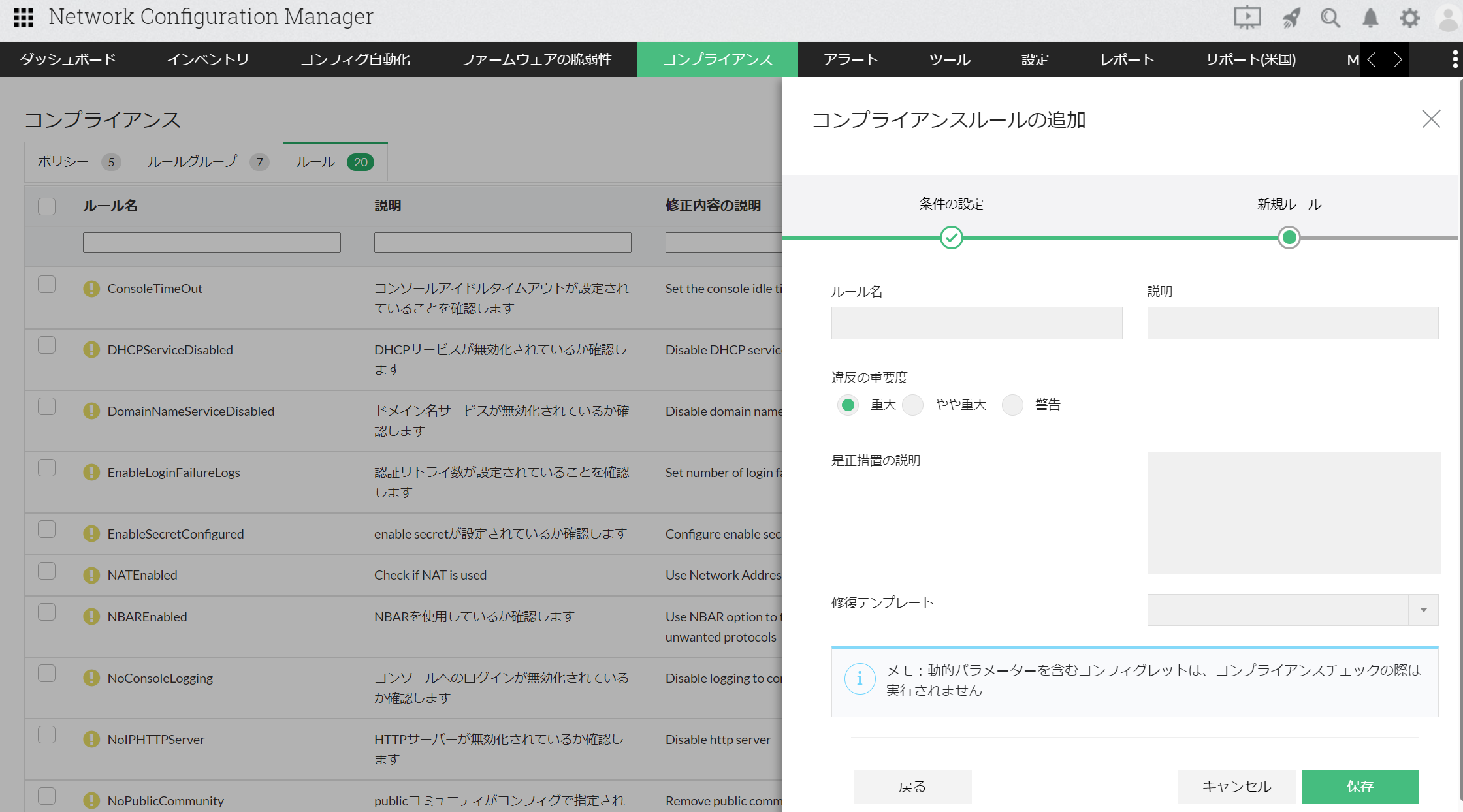Open the search magnifier icon
Screen dimensions: 1463x812
tap(1330, 18)
